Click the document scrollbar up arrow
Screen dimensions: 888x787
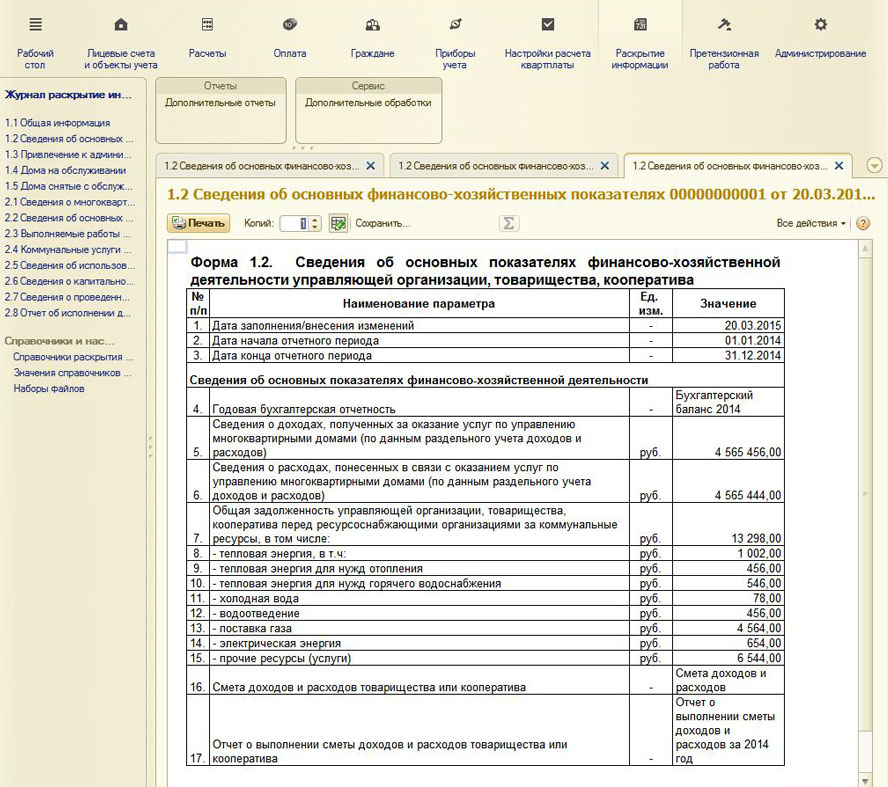tap(865, 249)
